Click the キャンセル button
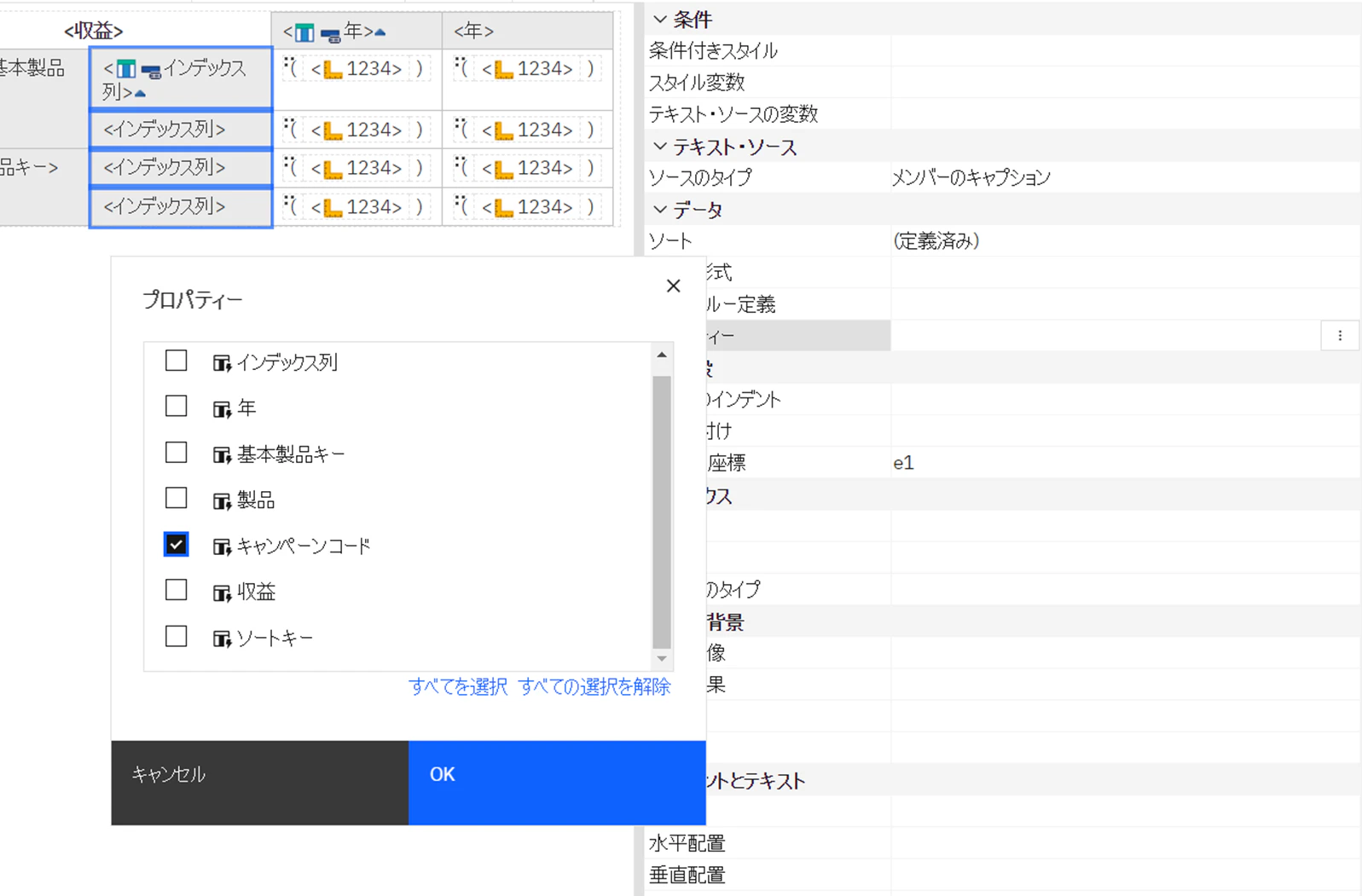This screenshot has width=1362, height=896. coord(260,783)
